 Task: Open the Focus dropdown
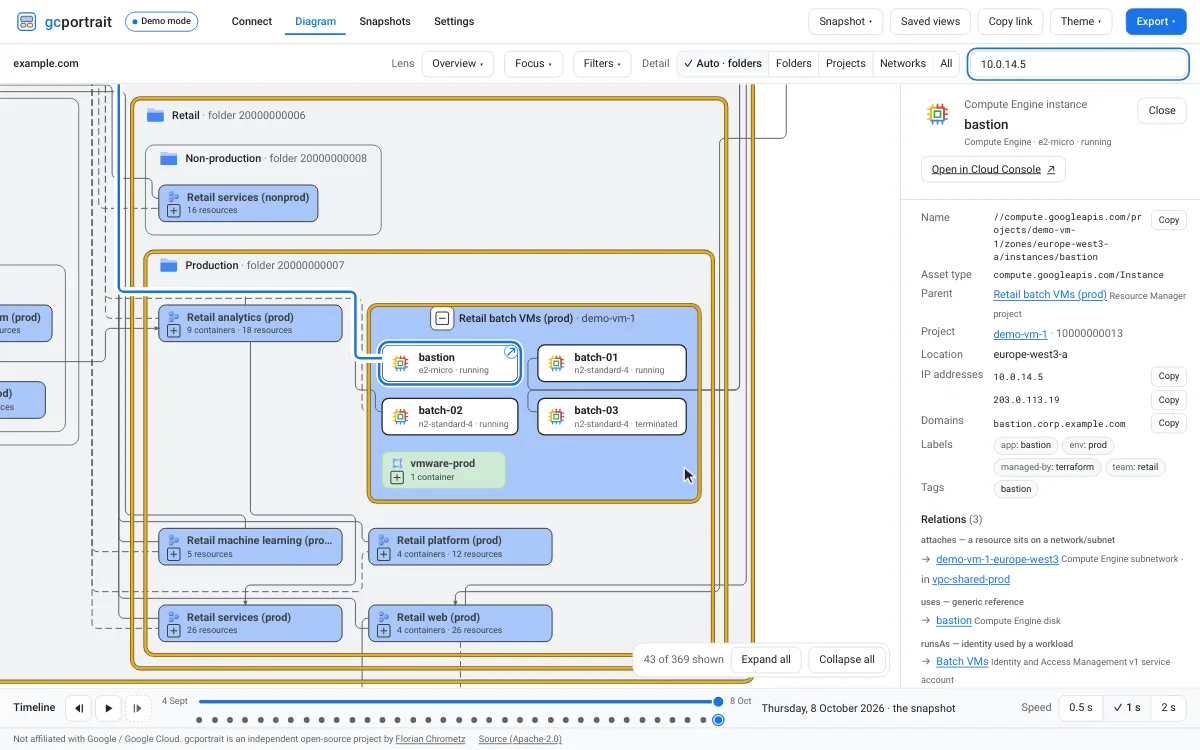coord(533,64)
